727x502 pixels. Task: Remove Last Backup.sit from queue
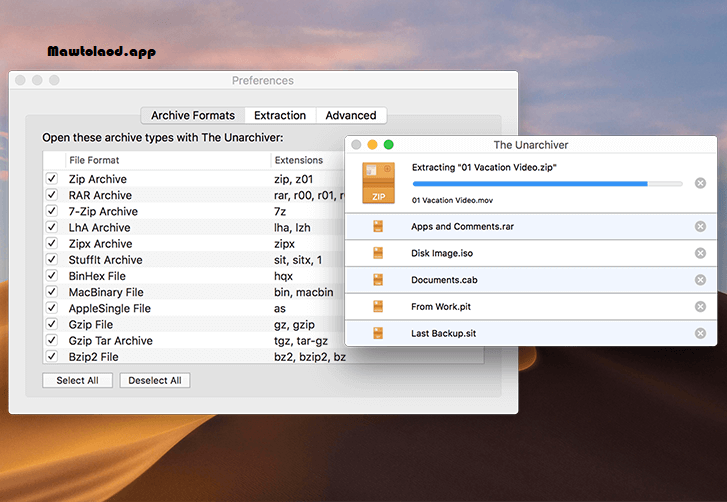700,333
